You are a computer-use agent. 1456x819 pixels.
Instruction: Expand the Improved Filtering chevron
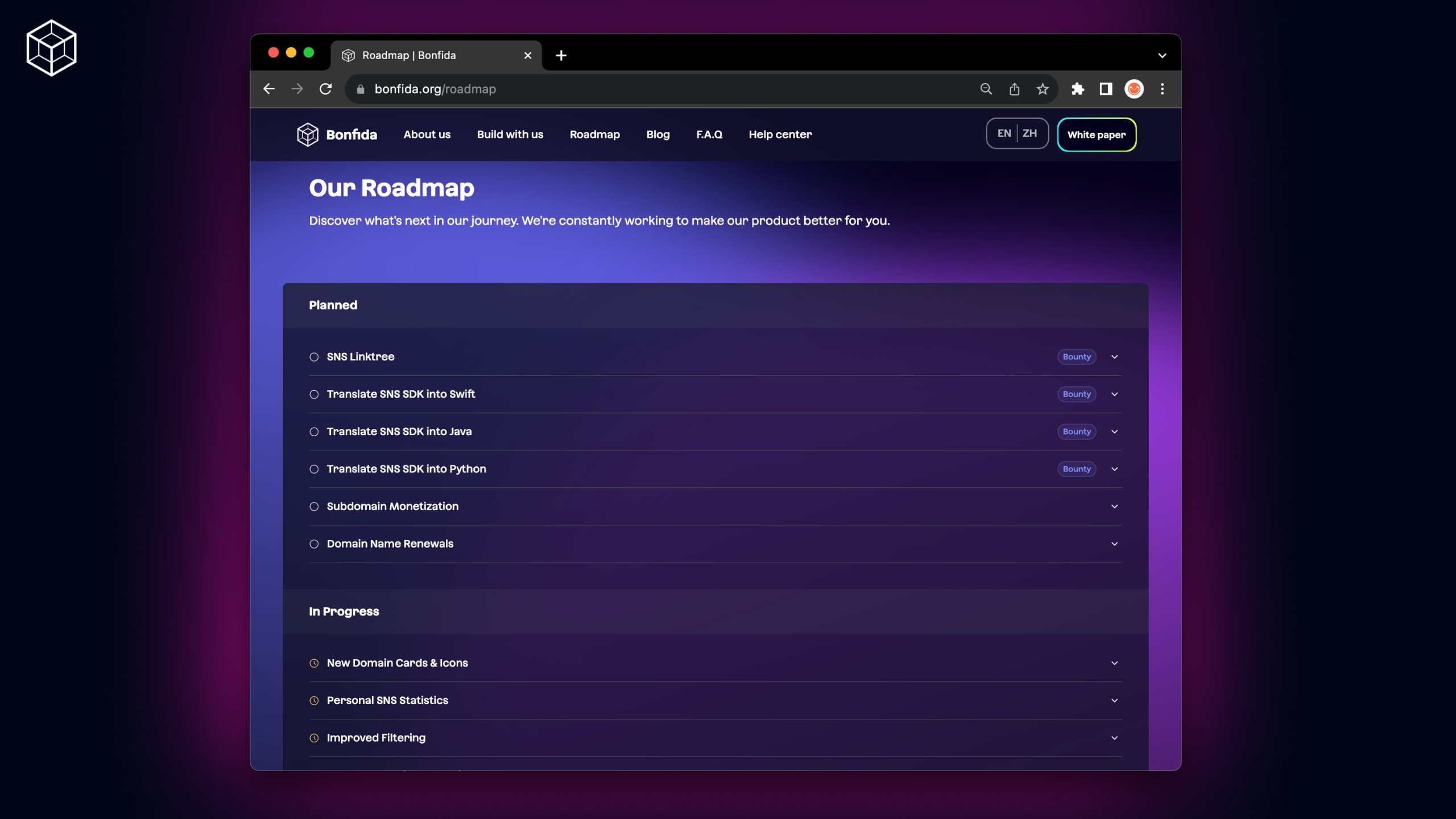[1114, 738]
